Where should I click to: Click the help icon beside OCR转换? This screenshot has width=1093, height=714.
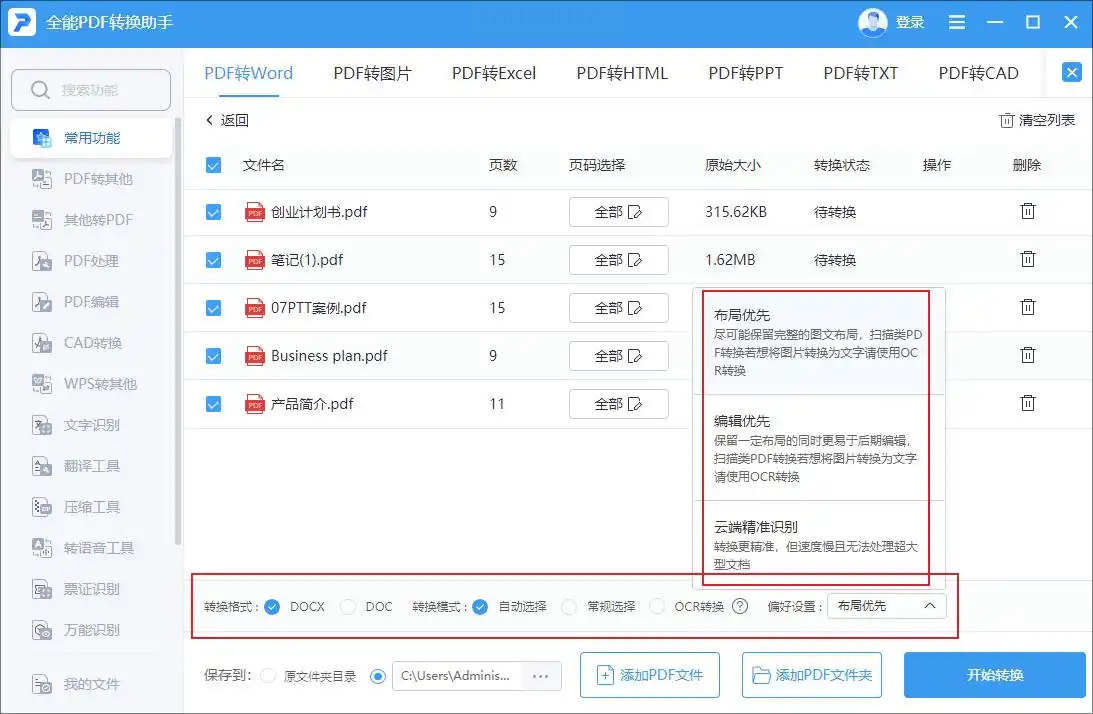(x=740, y=607)
